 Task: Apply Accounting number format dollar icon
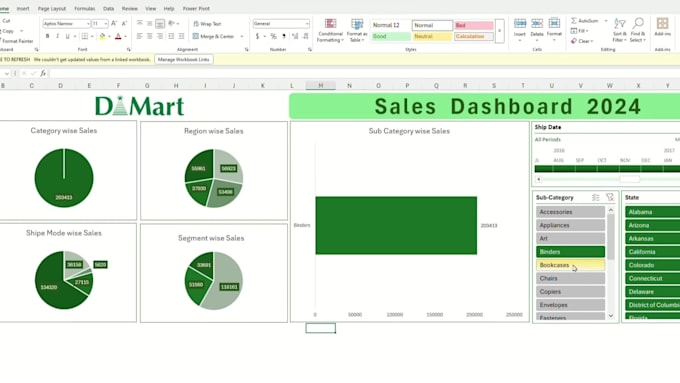point(257,36)
